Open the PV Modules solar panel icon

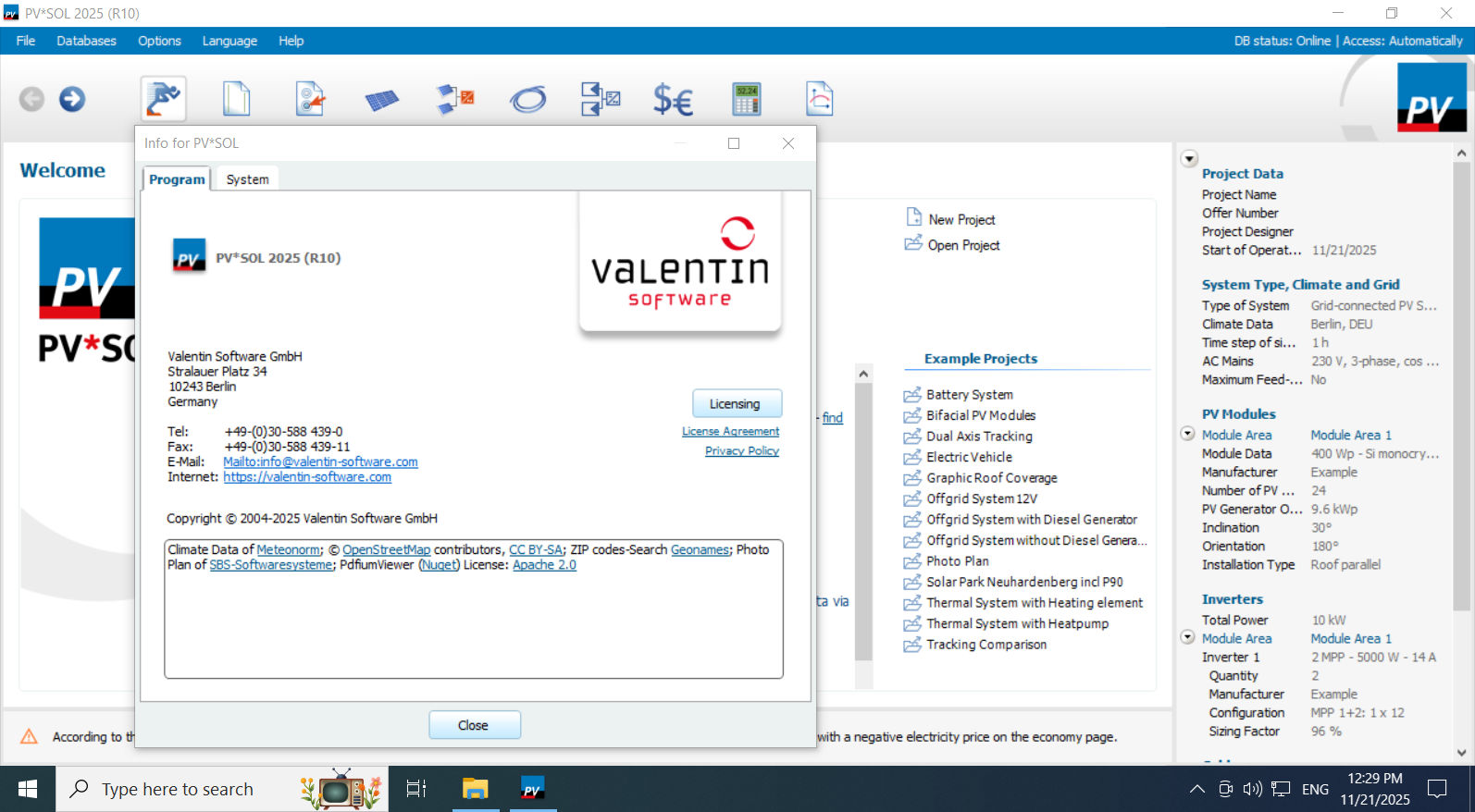click(381, 99)
